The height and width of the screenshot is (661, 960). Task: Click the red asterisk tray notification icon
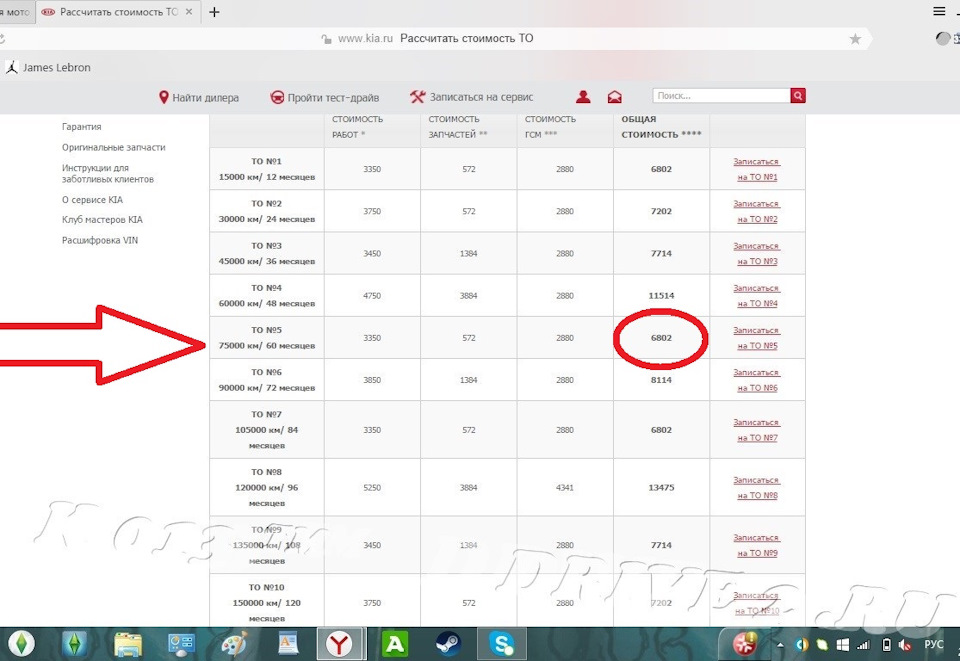coord(745,644)
